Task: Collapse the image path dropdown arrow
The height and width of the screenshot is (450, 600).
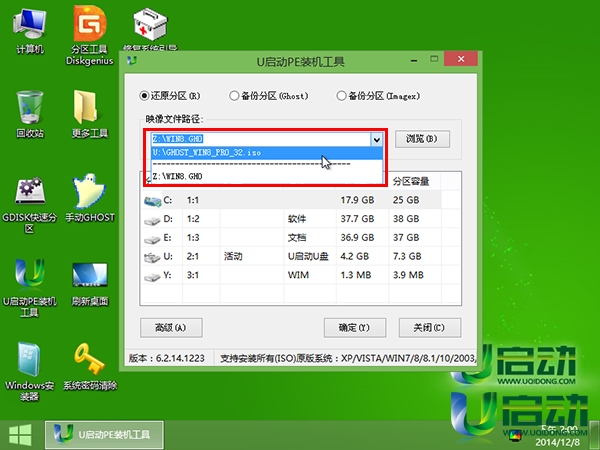Action: (x=377, y=139)
